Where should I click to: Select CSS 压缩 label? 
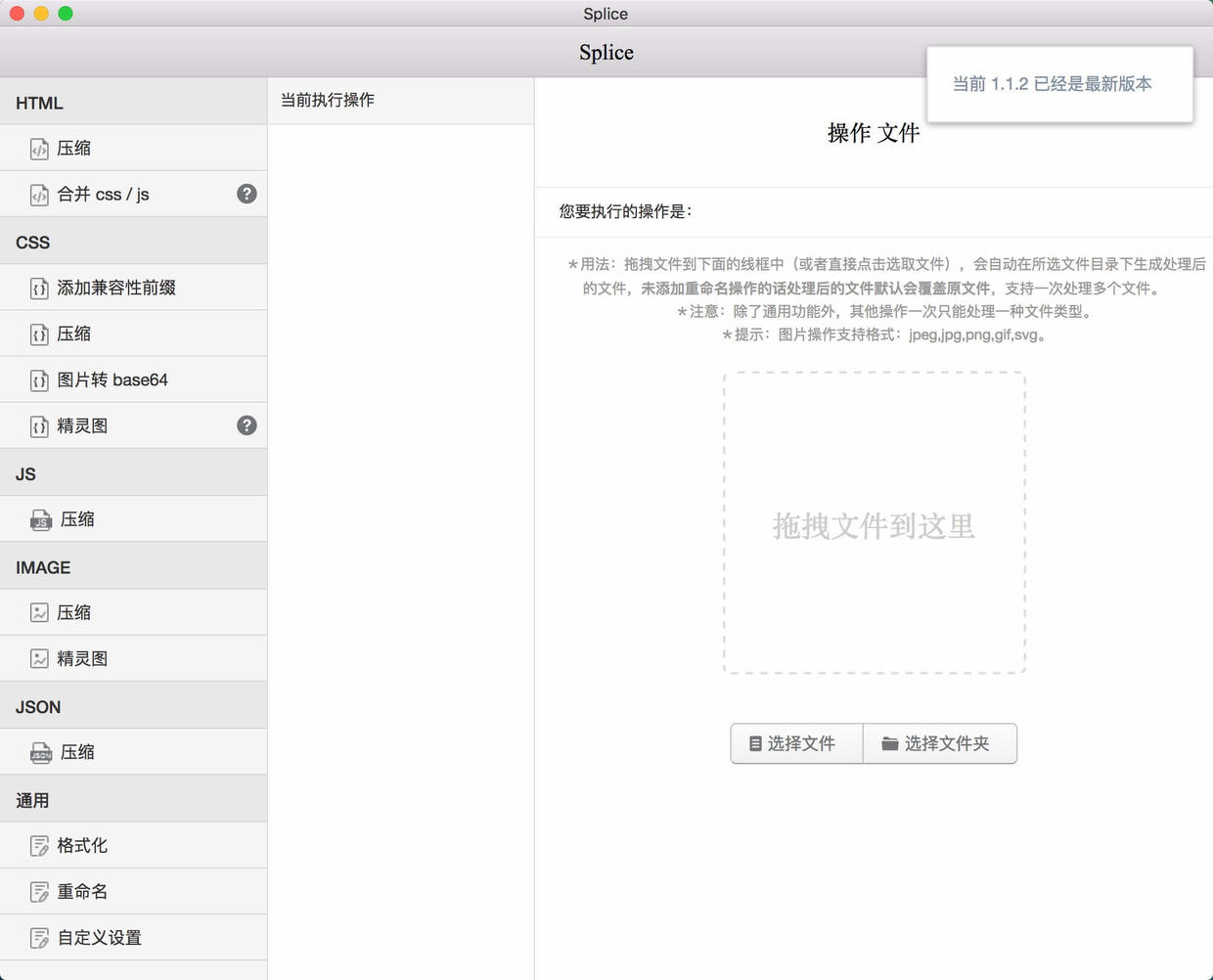tap(73, 334)
